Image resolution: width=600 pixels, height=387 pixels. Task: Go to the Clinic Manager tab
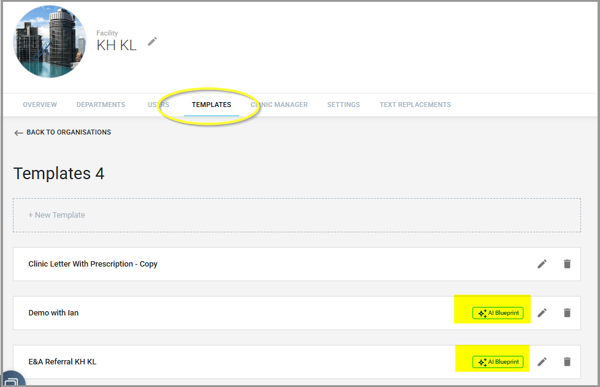[279, 105]
